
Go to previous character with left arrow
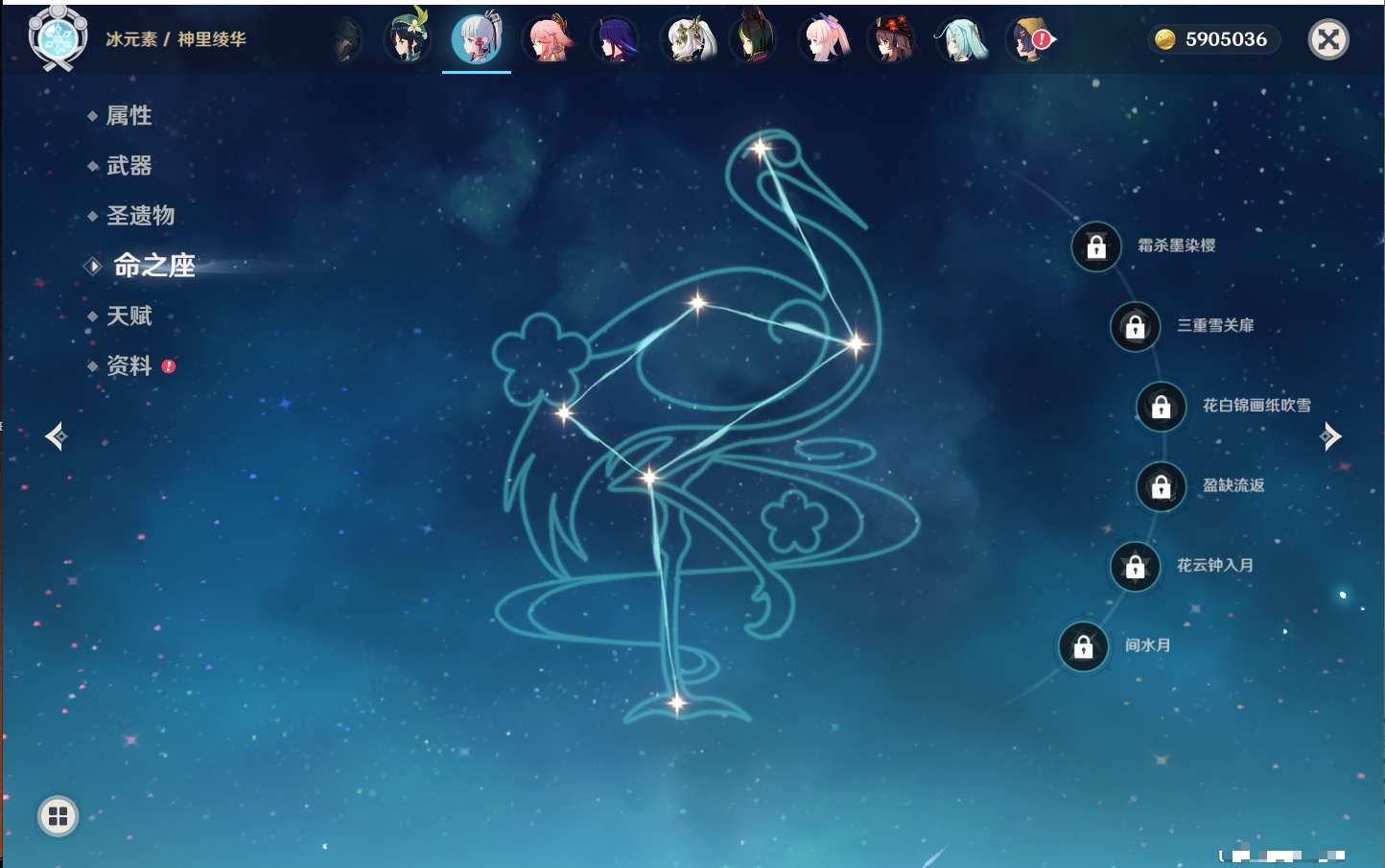[56, 436]
